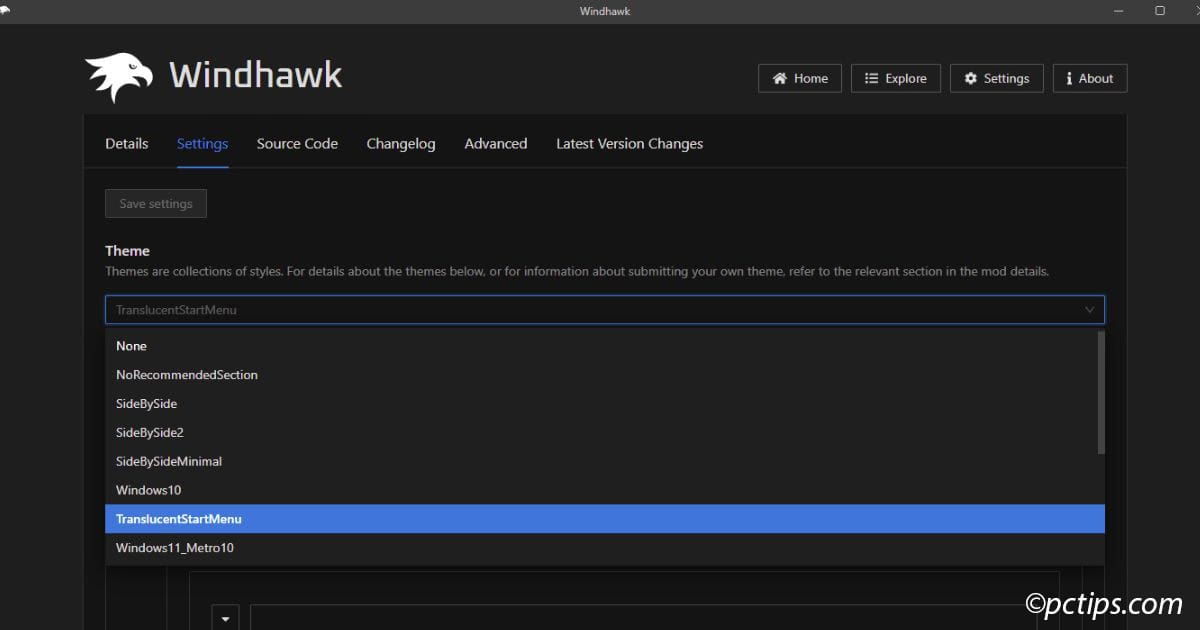
Task: Open the small arrow dropdown below the list
Action: click(225, 619)
